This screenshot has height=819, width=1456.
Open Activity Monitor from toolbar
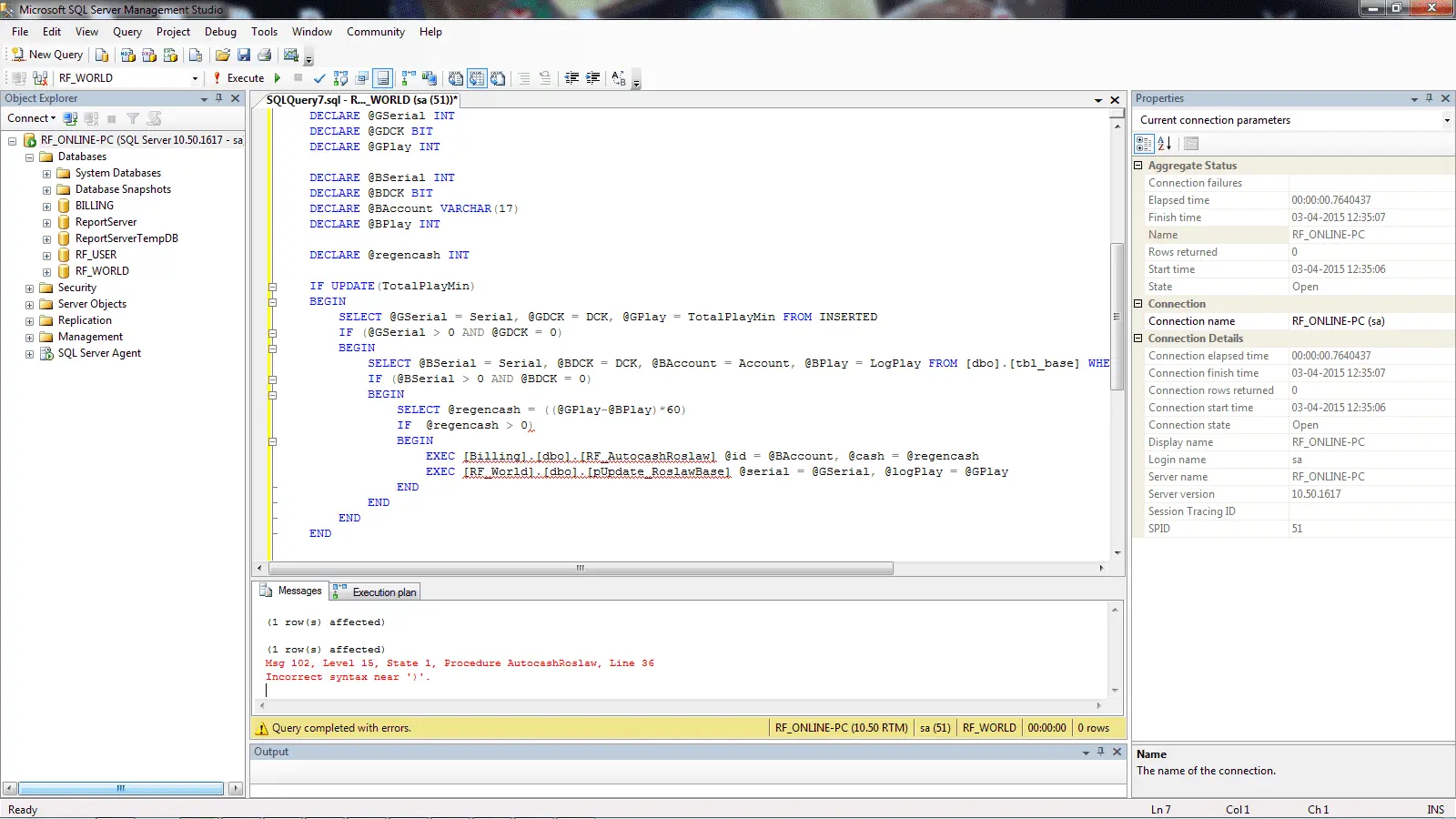(291, 55)
